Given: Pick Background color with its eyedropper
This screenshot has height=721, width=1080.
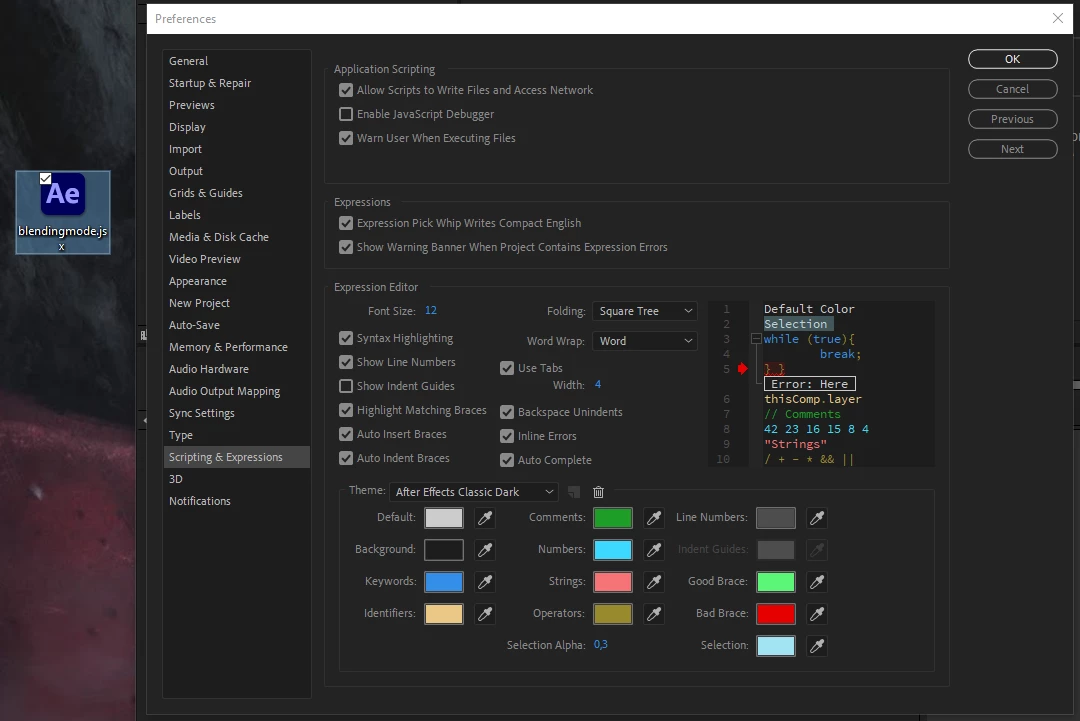Looking at the screenshot, I should (x=485, y=550).
